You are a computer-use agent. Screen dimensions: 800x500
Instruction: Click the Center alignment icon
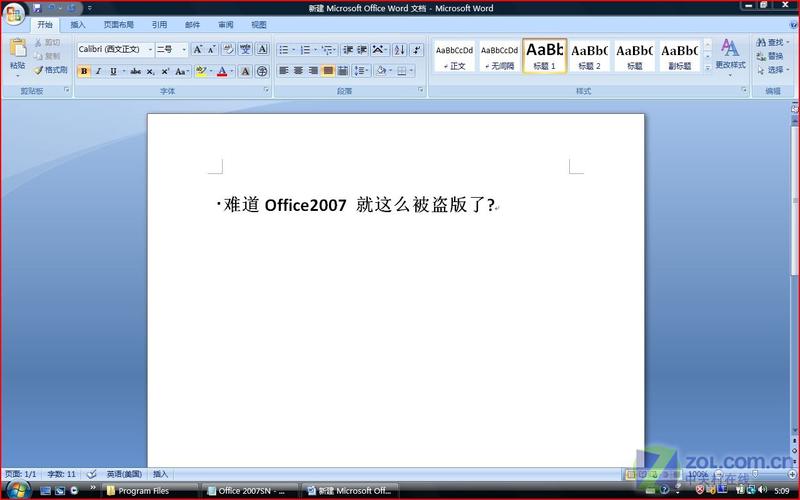(298, 70)
